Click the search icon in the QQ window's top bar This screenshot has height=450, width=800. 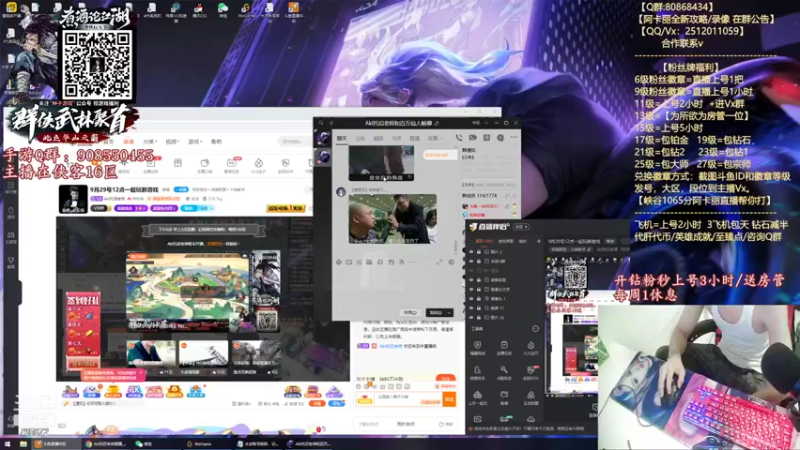(321, 123)
